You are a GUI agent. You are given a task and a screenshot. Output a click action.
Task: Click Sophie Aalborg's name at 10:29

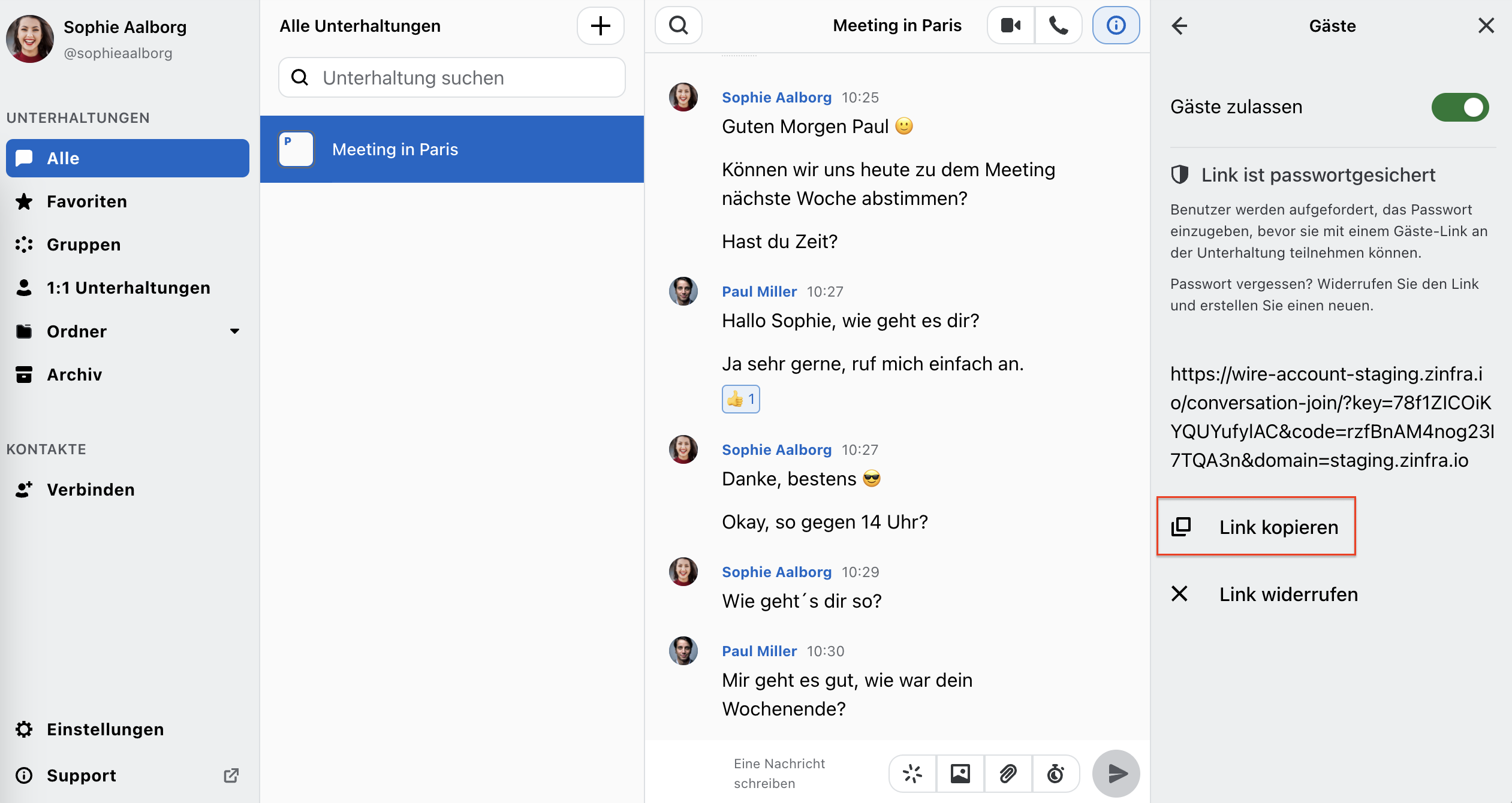tap(776, 572)
